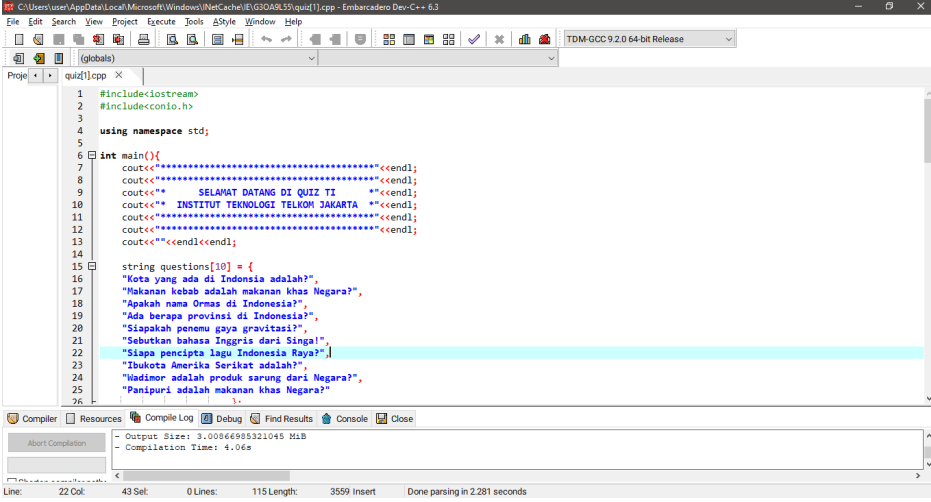
Task: Click the Abort Compilation button
Action: [x=56, y=443]
